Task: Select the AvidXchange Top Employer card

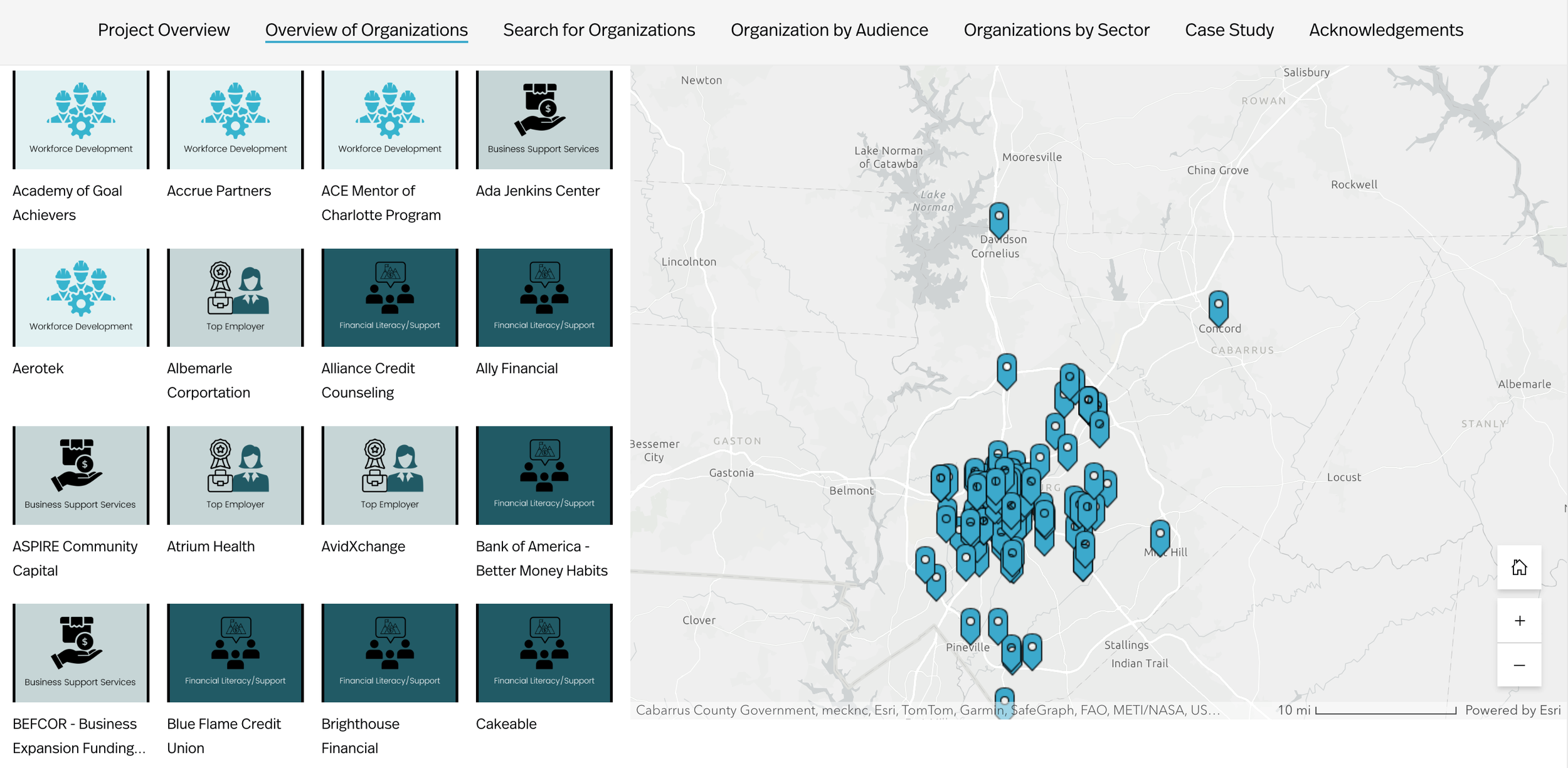Action: 389,476
